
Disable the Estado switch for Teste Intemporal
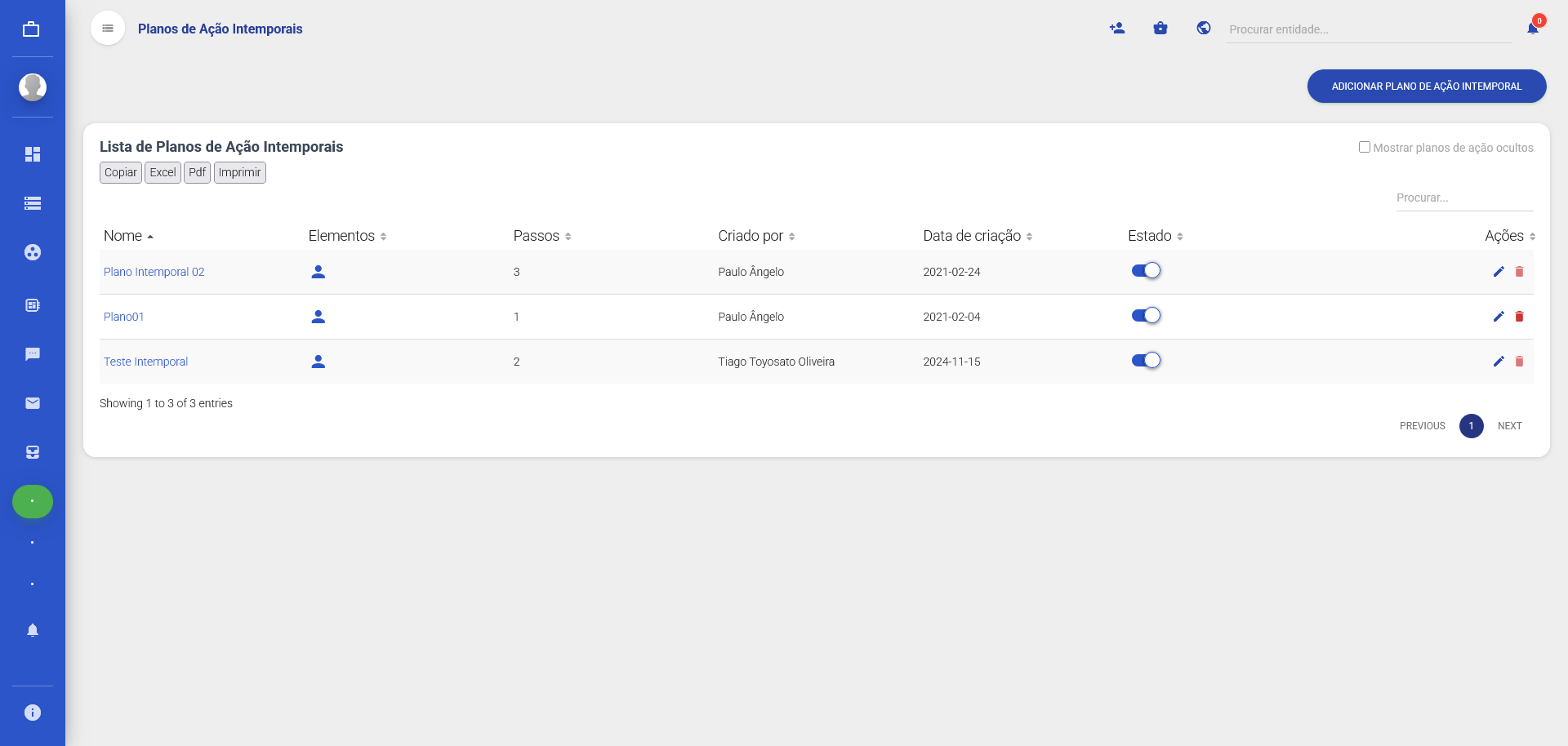[1146, 361]
